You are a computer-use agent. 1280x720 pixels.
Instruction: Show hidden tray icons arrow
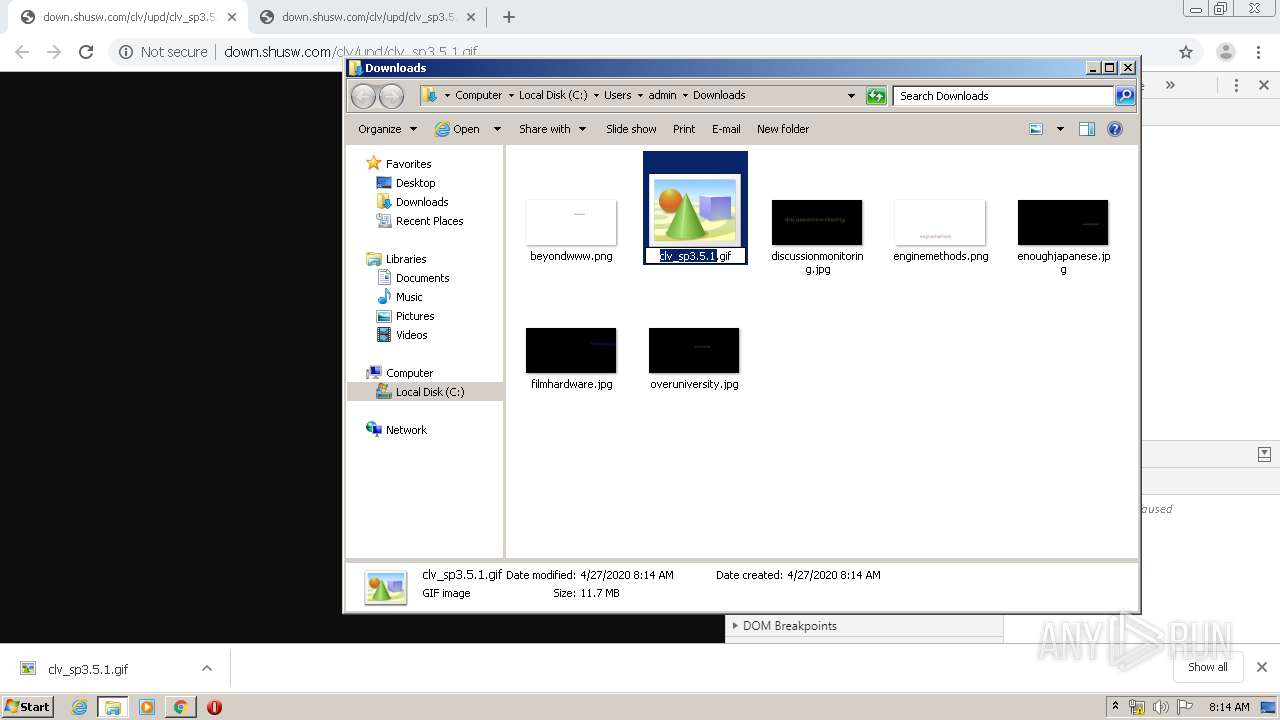pyautogui.click(x=1116, y=707)
